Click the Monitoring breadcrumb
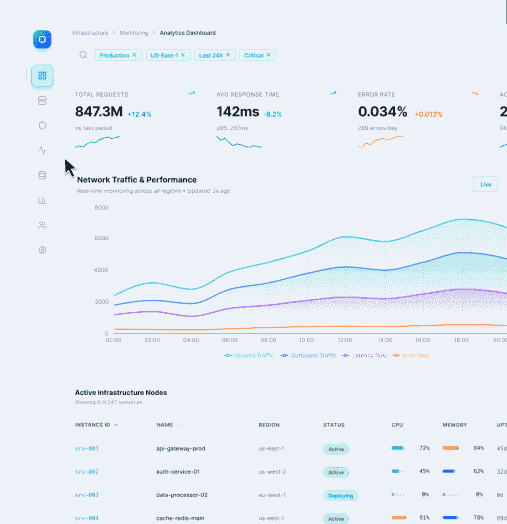This screenshot has width=507, height=524. point(134,33)
